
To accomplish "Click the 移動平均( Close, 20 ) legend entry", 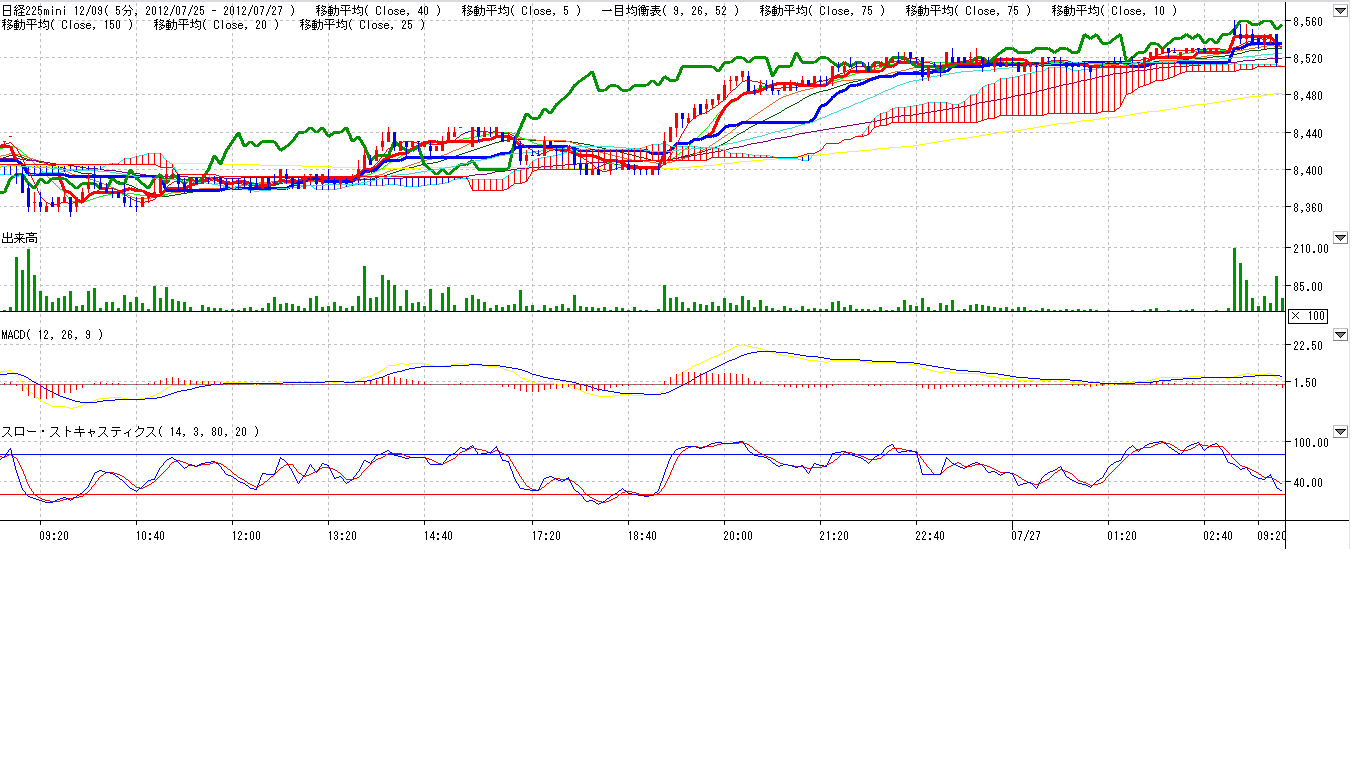I will [x=217, y=24].
